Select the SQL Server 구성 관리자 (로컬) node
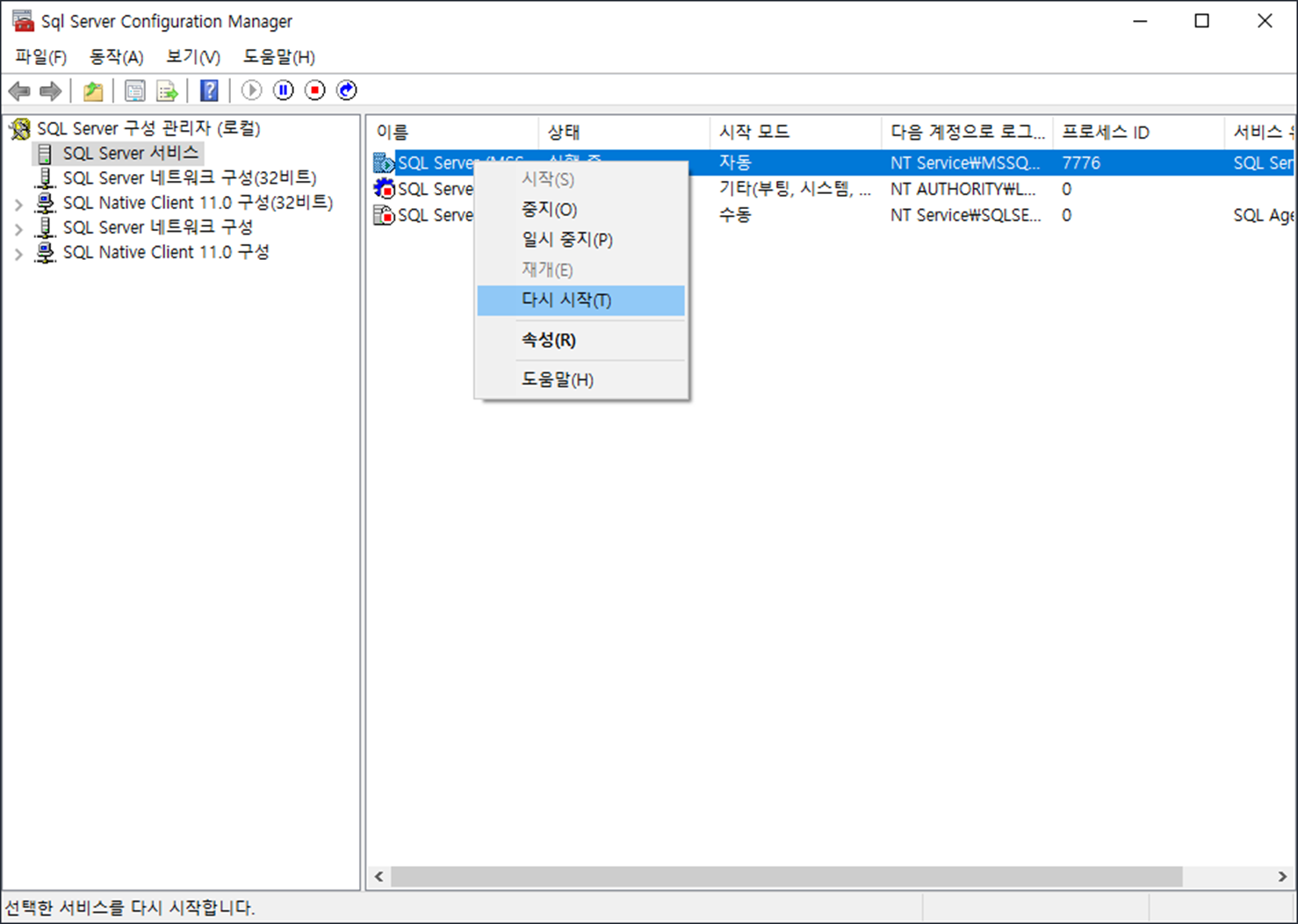Screen dimensions: 1298x924 click(148, 129)
